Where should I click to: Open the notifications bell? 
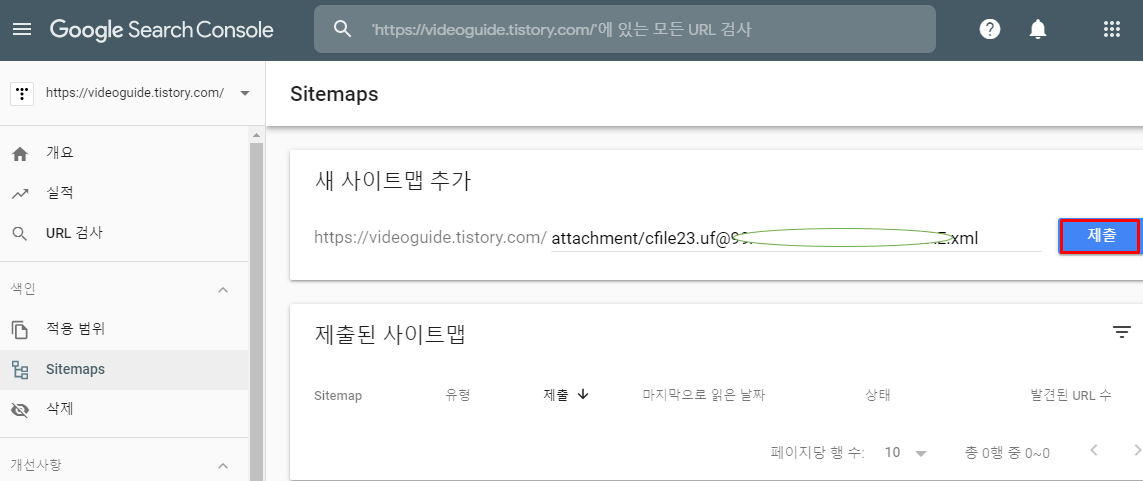tap(1037, 29)
